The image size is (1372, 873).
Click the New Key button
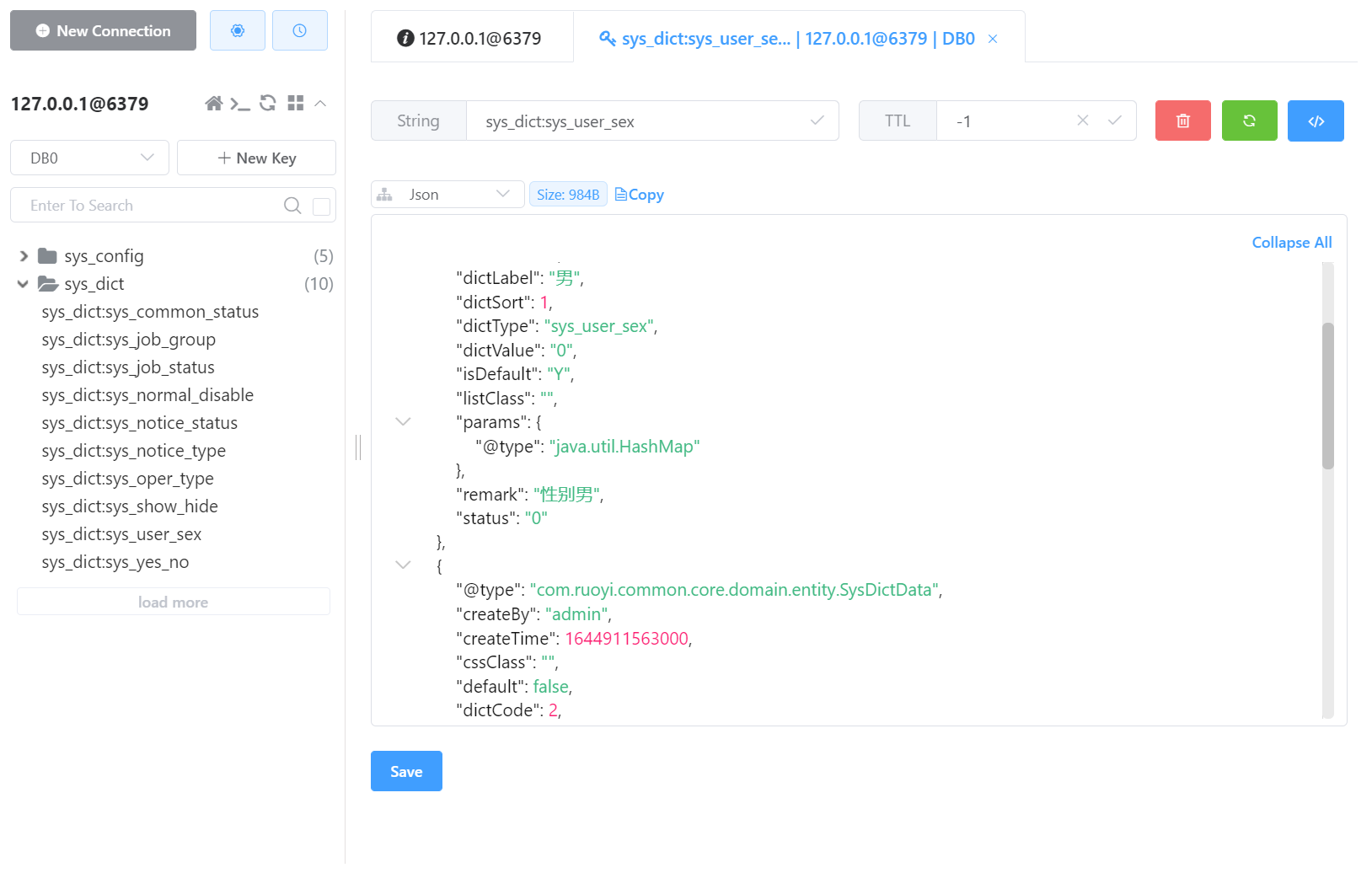pyautogui.click(x=256, y=158)
